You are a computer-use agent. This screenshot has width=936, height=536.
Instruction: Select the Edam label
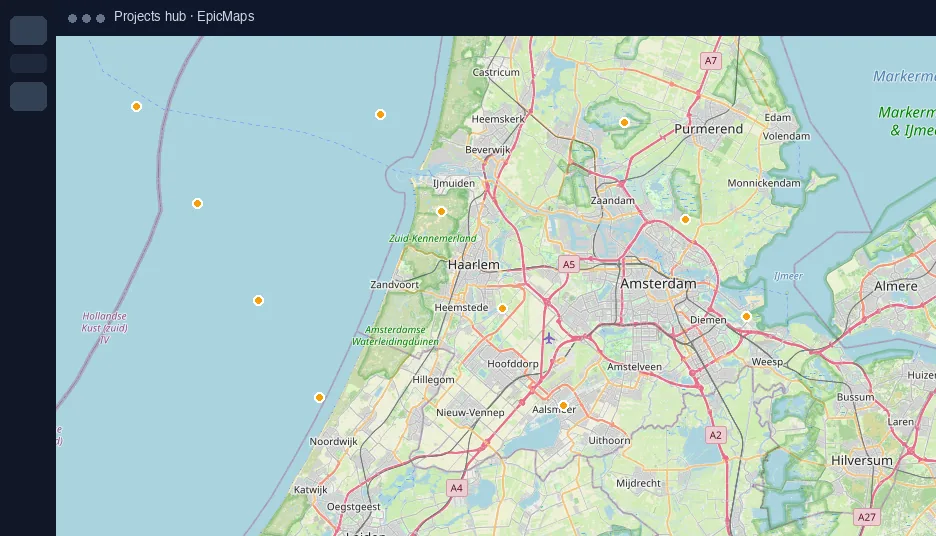pyautogui.click(x=778, y=118)
